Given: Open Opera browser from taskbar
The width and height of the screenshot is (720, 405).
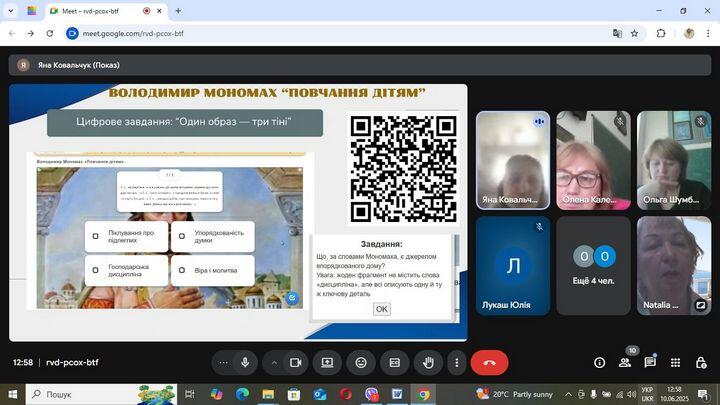Looking at the screenshot, I should [346, 394].
